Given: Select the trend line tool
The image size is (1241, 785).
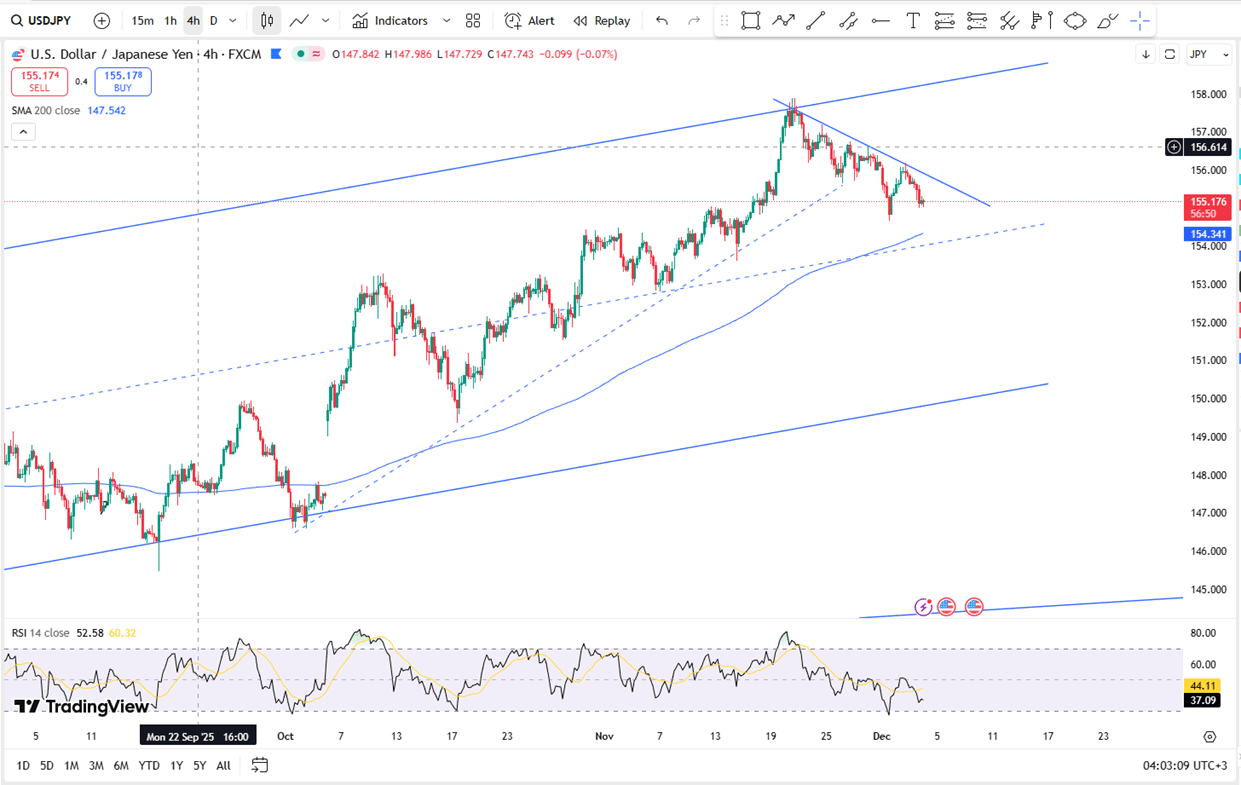Looking at the screenshot, I should pos(815,21).
